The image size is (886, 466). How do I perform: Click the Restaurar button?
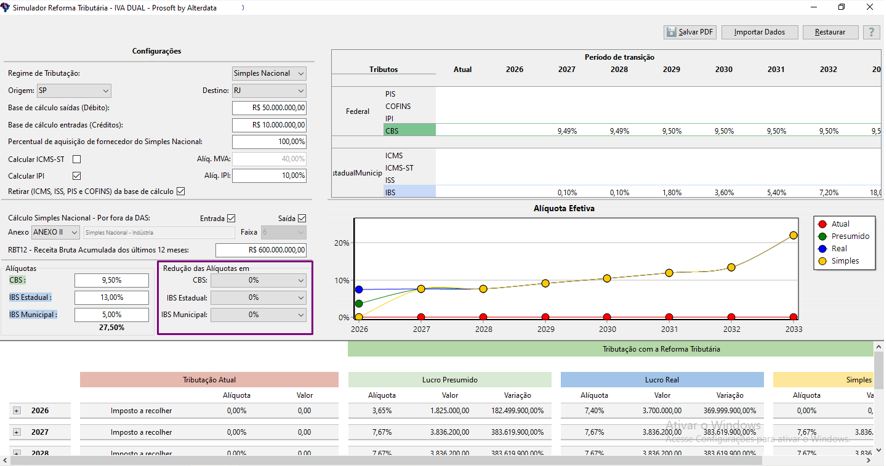(829, 32)
